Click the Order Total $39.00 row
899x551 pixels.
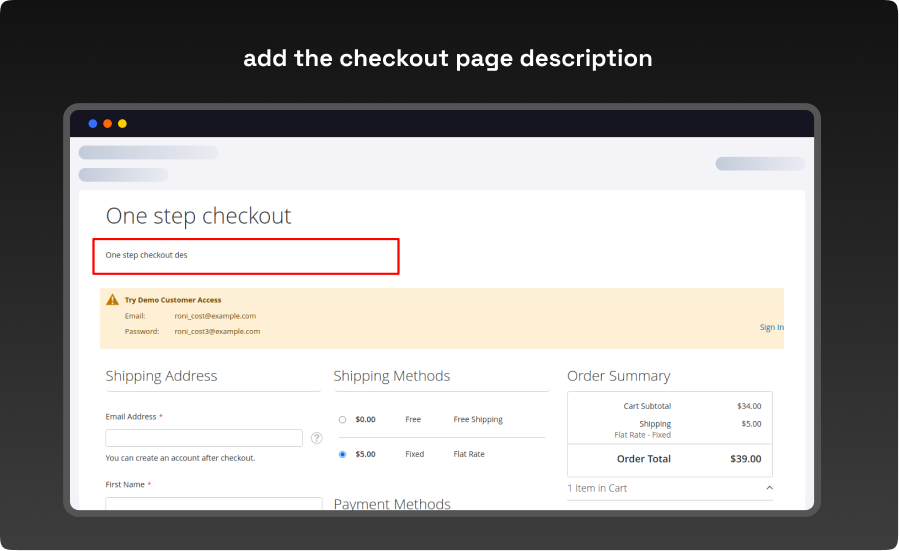(x=669, y=459)
